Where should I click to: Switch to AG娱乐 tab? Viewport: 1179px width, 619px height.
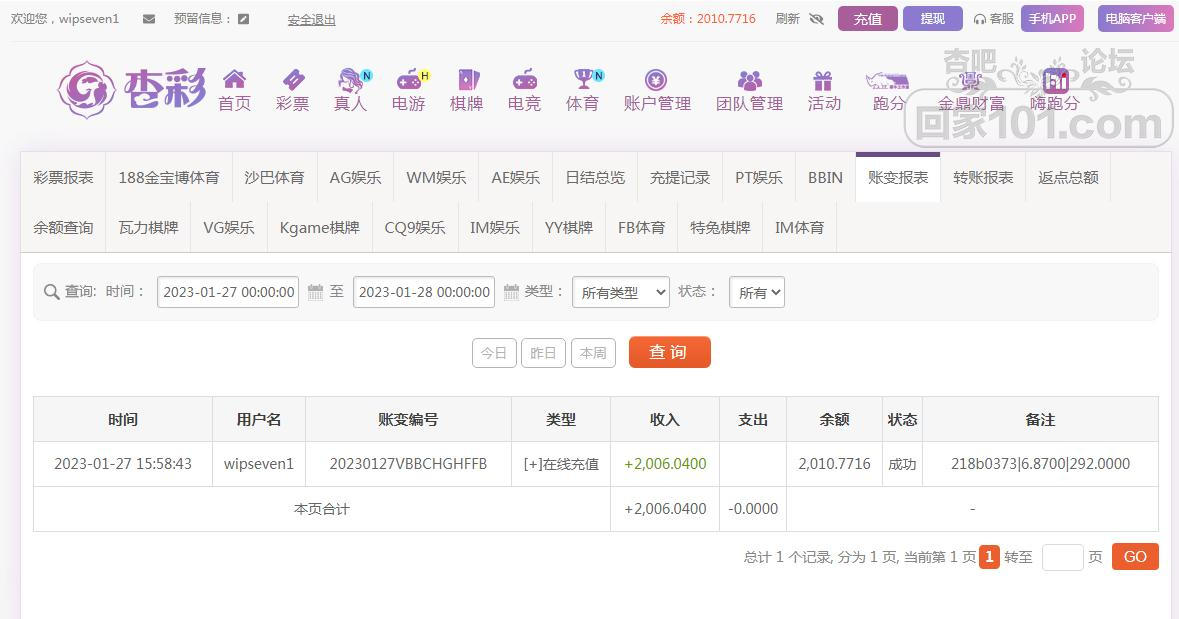tap(356, 178)
